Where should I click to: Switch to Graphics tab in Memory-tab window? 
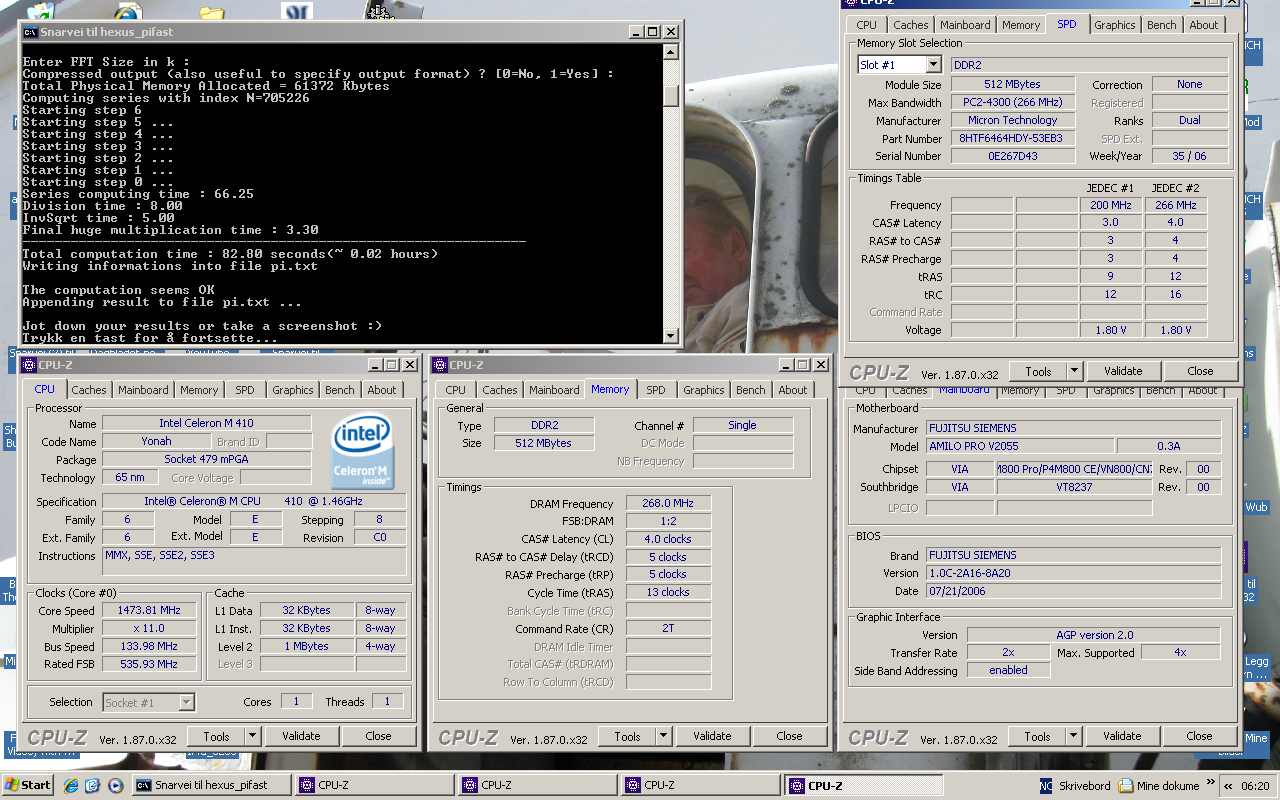(x=703, y=390)
